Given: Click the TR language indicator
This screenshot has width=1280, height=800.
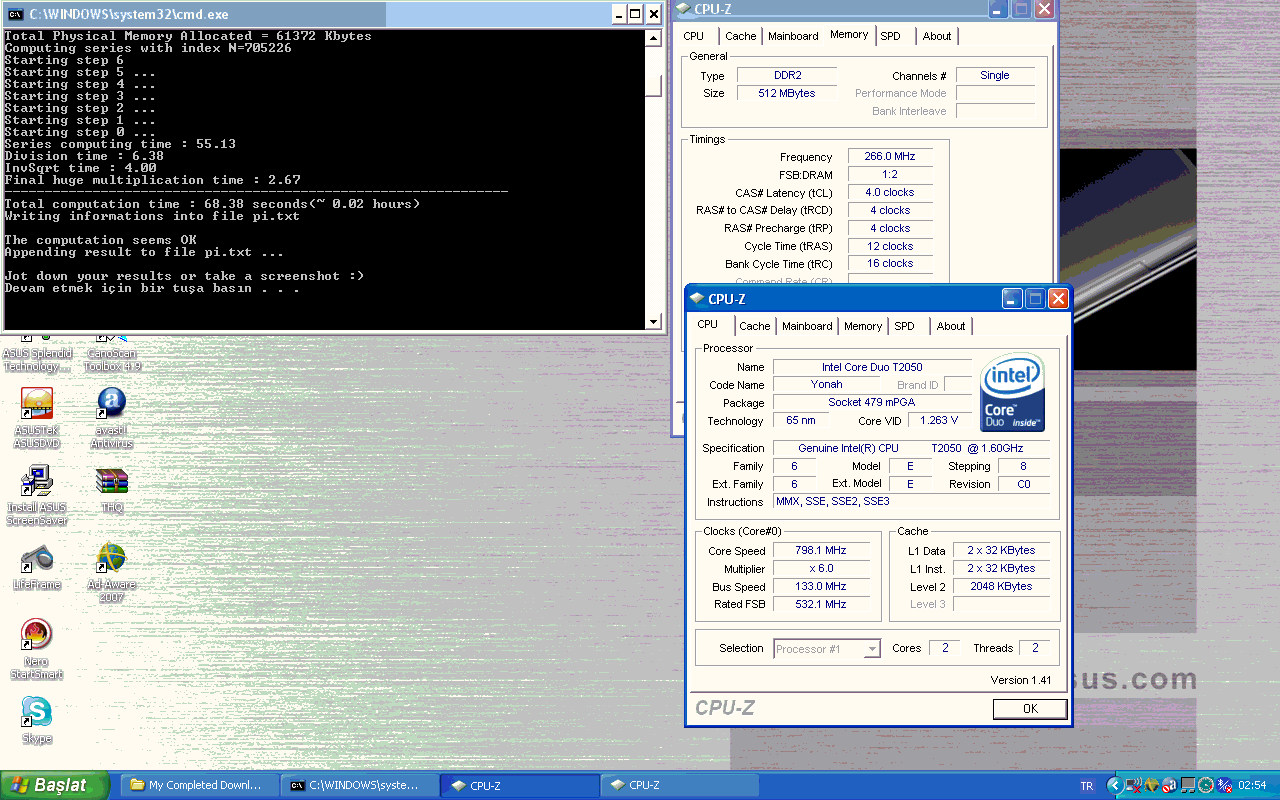Looking at the screenshot, I should pyautogui.click(x=1087, y=786).
